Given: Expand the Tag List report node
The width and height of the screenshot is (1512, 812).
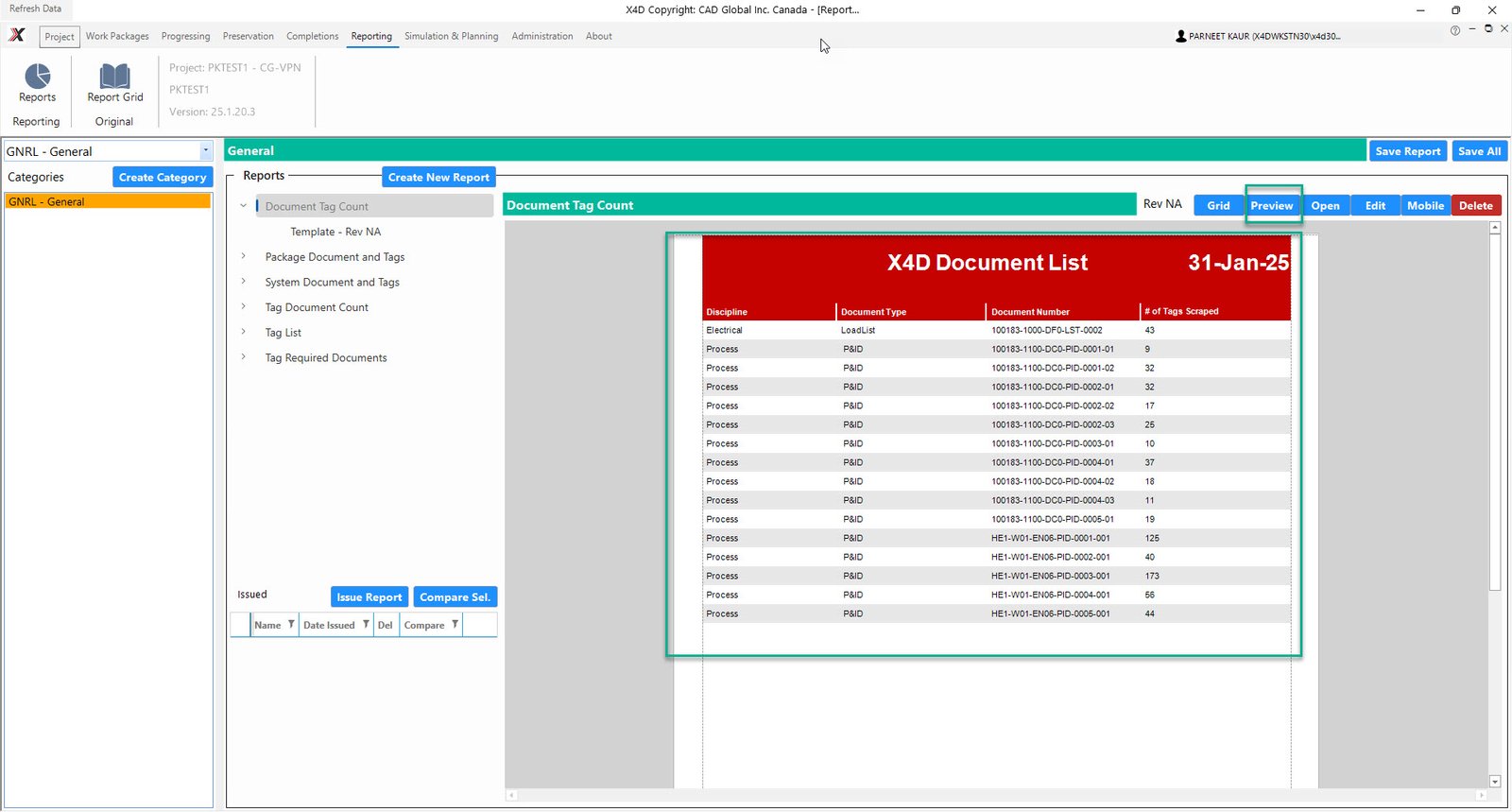Looking at the screenshot, I should (x=244, y=332).
